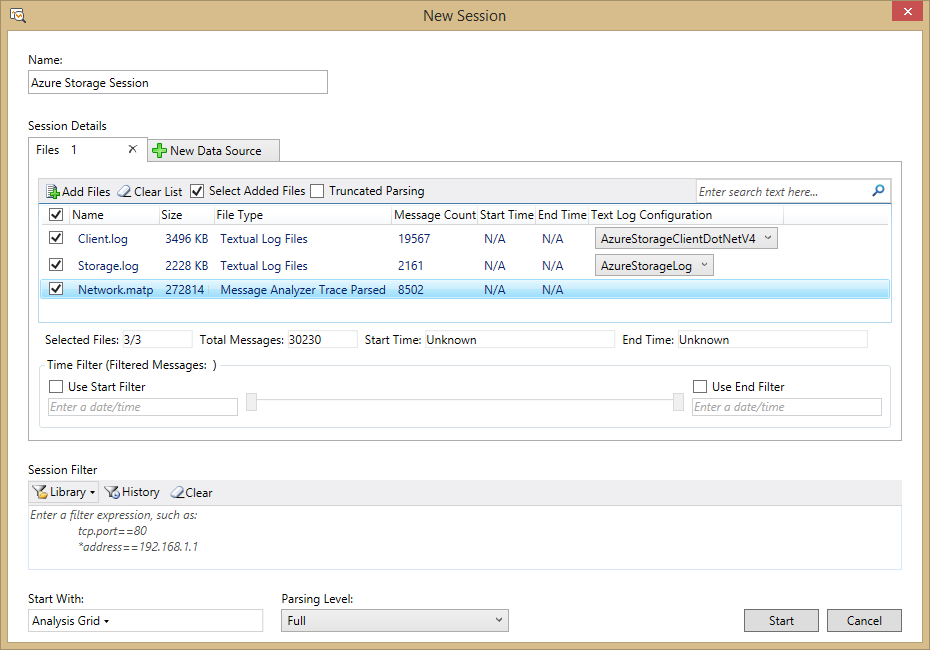
Task: Click the left time filter slider handle
Action: pos(251,402)
